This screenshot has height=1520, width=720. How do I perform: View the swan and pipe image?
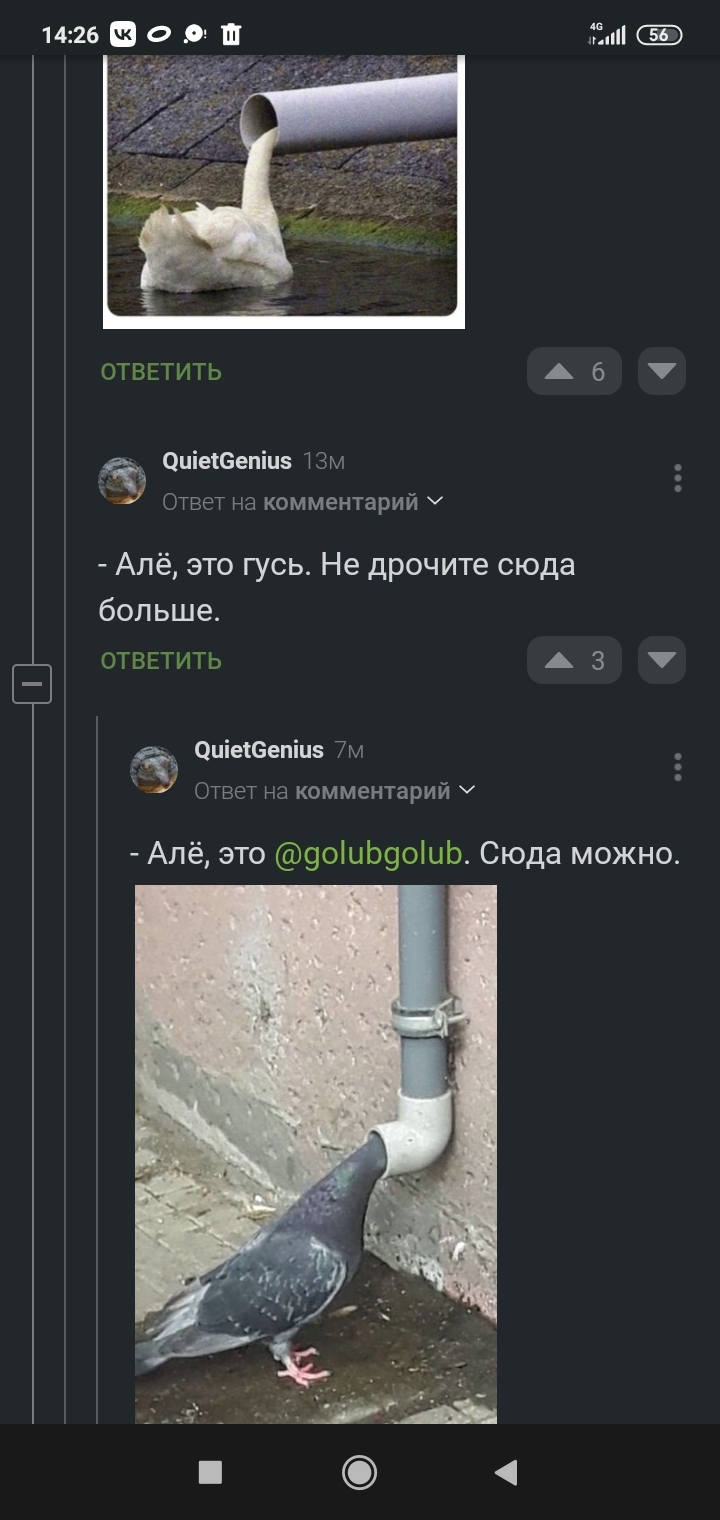click(284, 192)
